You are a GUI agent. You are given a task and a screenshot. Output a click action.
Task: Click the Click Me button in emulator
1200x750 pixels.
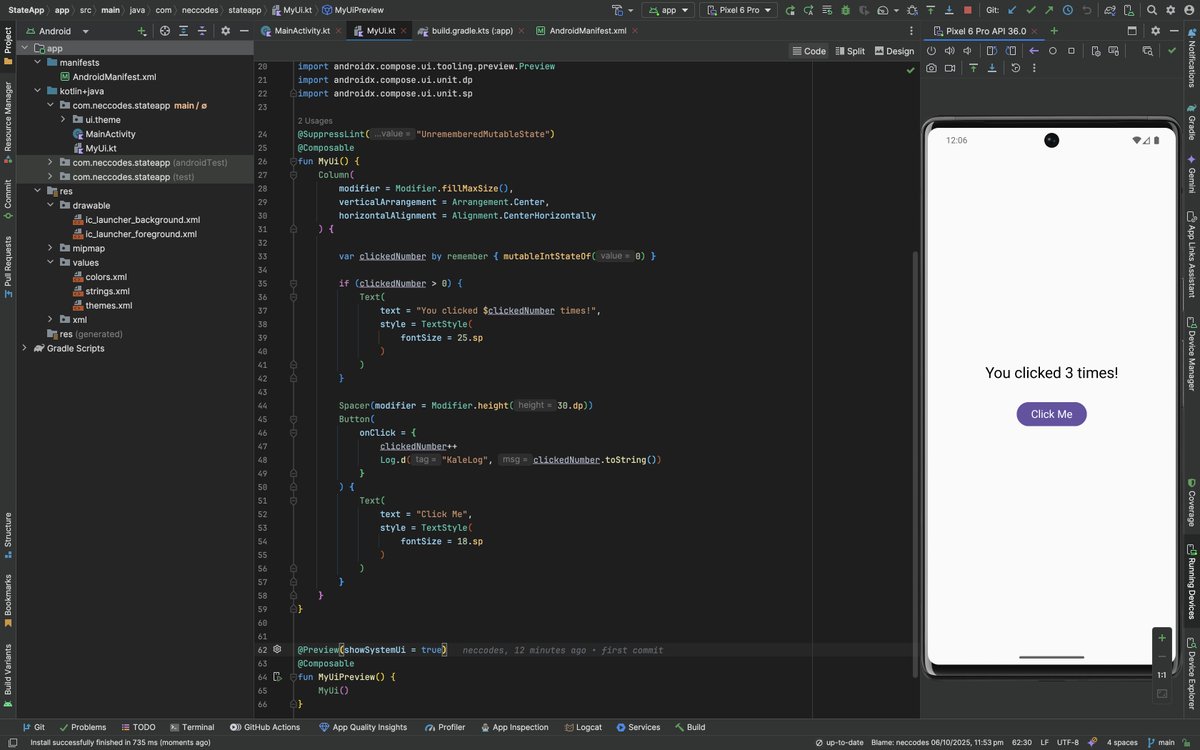tap(1051, 414)
